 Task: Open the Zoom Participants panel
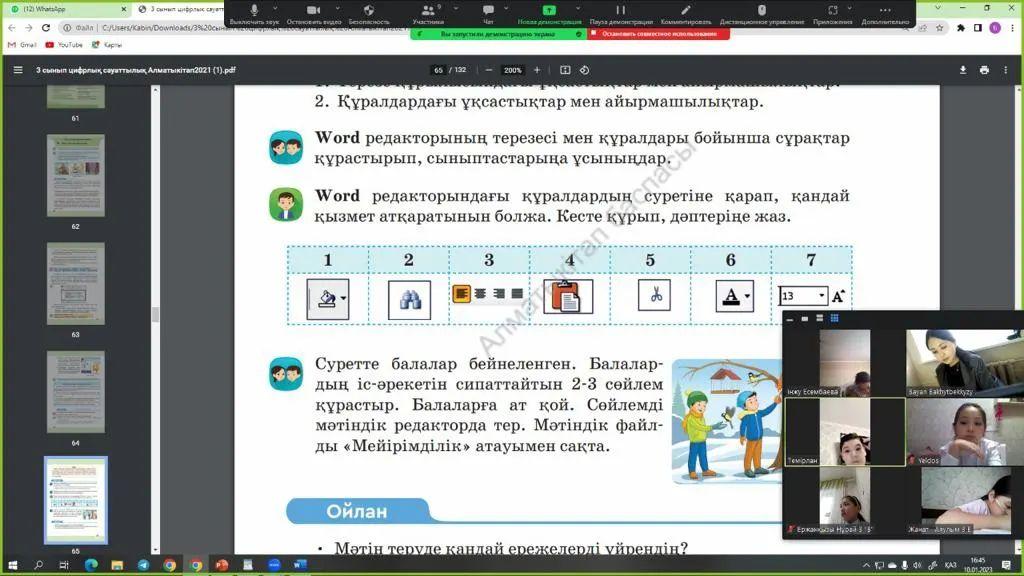click(x=428, y=14)
